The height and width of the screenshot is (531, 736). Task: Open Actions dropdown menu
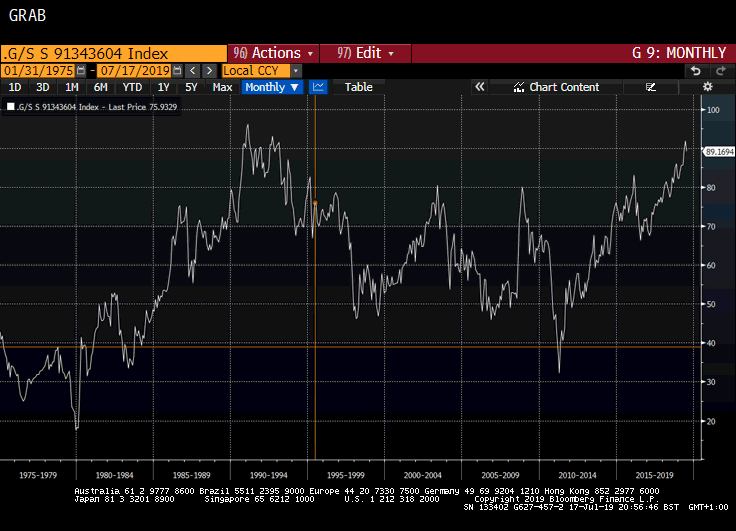pyautogui.click(x=273, y=53)
